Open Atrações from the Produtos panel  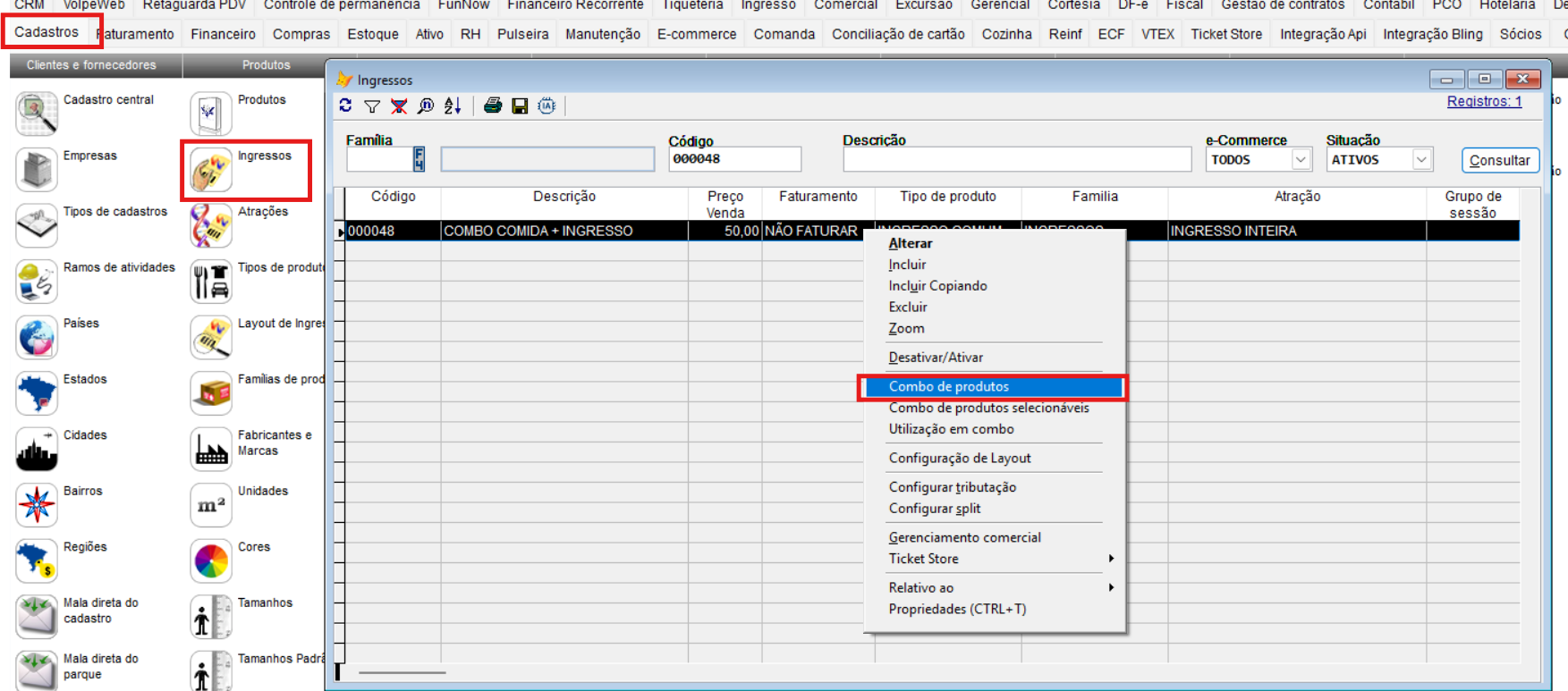point(211,225)
